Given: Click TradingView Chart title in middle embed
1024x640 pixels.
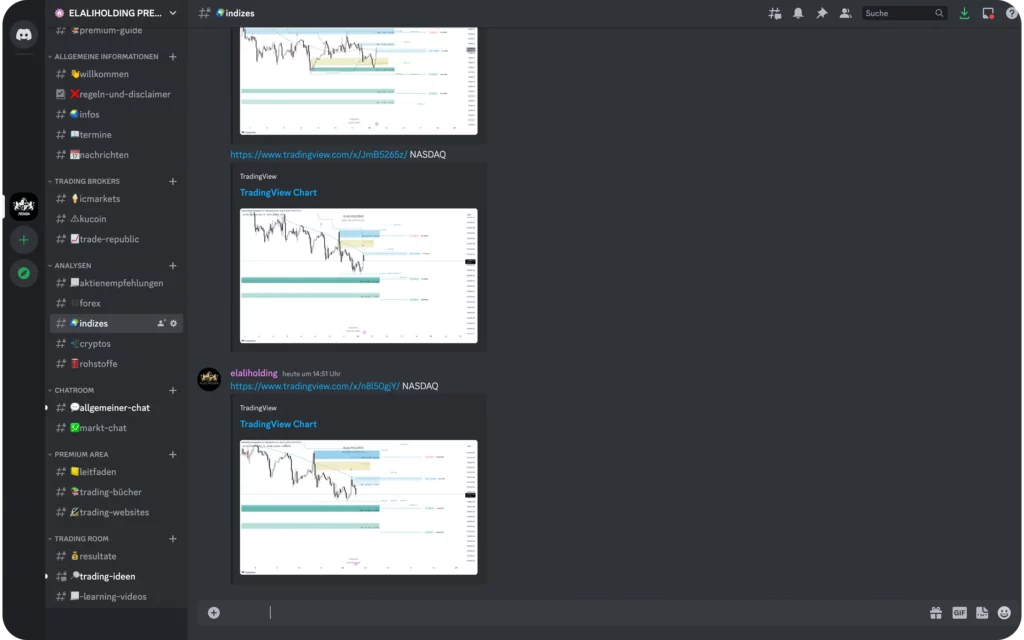Looking at the screenshot, I should 278,193.
